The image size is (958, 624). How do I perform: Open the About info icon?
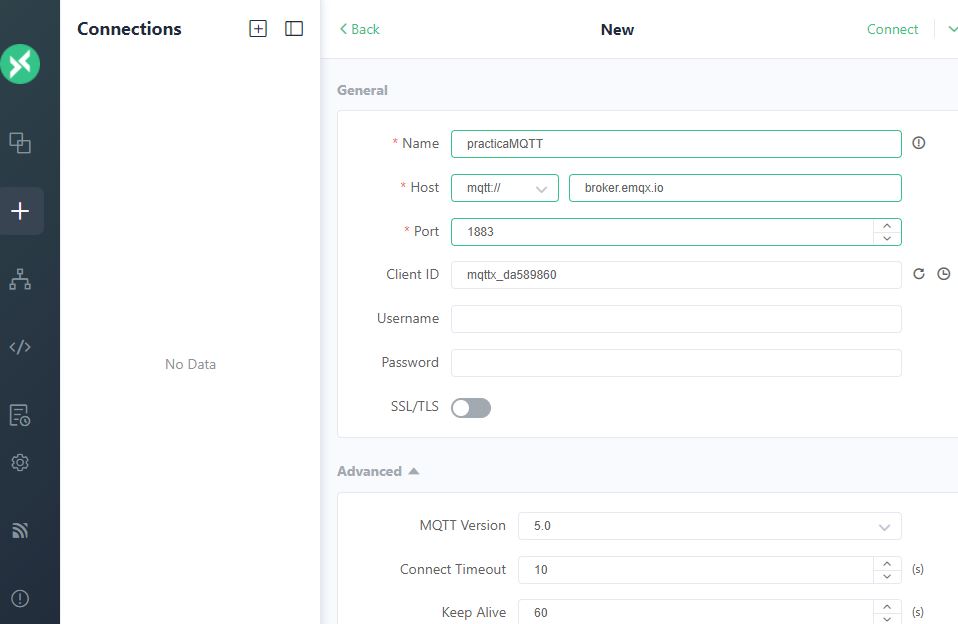20,598
